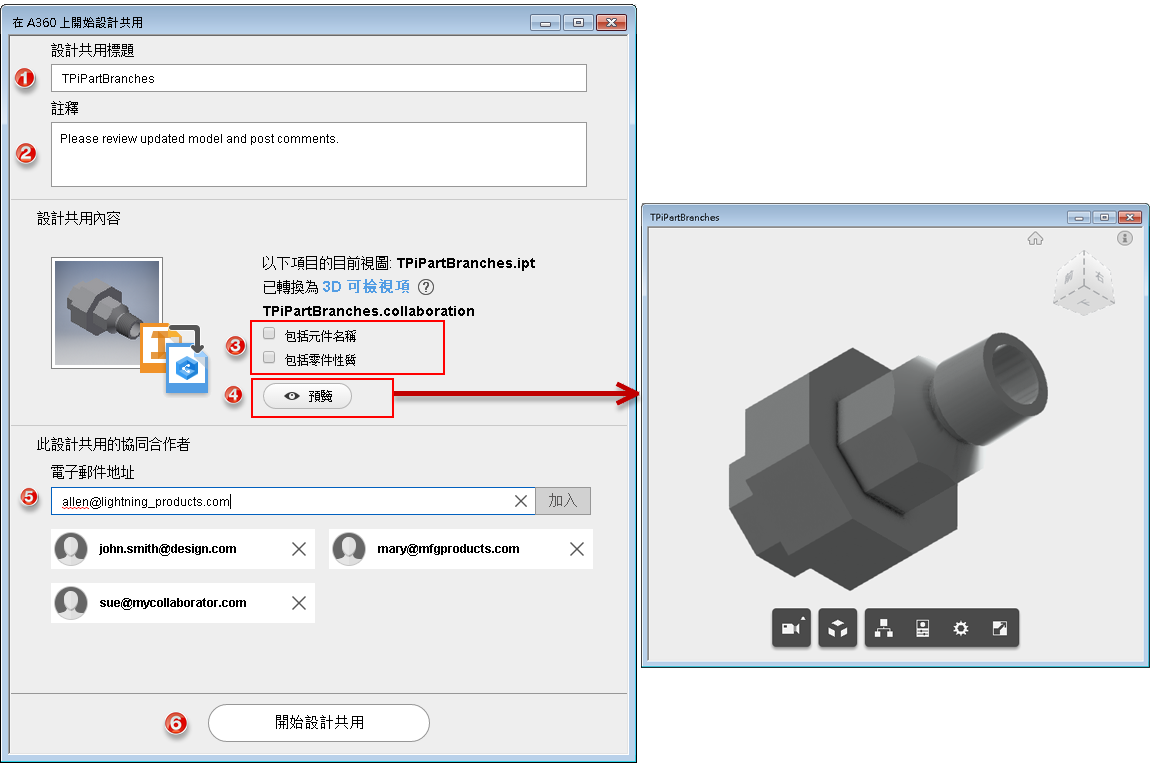
Task: Click mary@mfgproducts.com text
Action: 448,549
